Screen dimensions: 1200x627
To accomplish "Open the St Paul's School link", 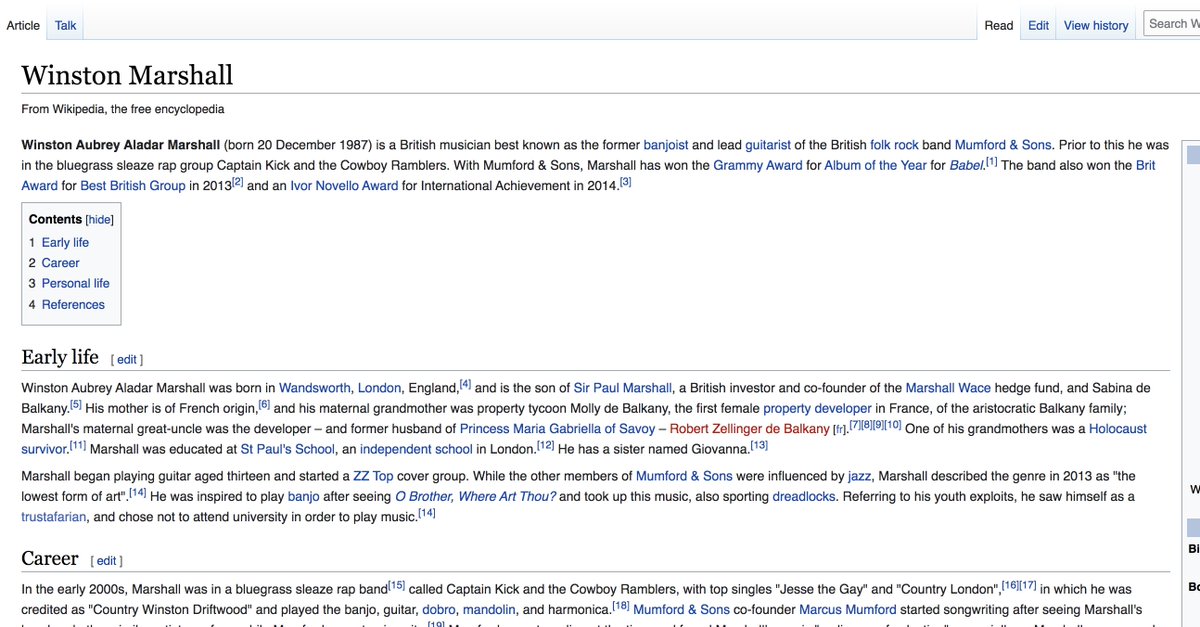I will pyautogui.click(x=289, y=449).
